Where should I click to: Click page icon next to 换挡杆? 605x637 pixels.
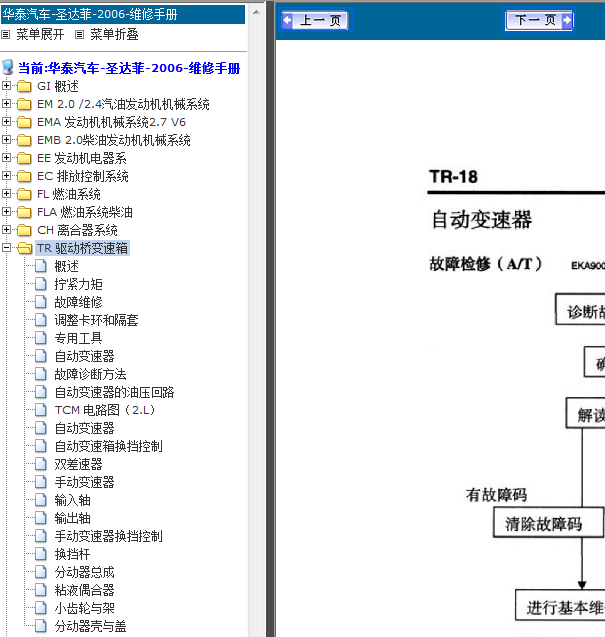point(41,554)
